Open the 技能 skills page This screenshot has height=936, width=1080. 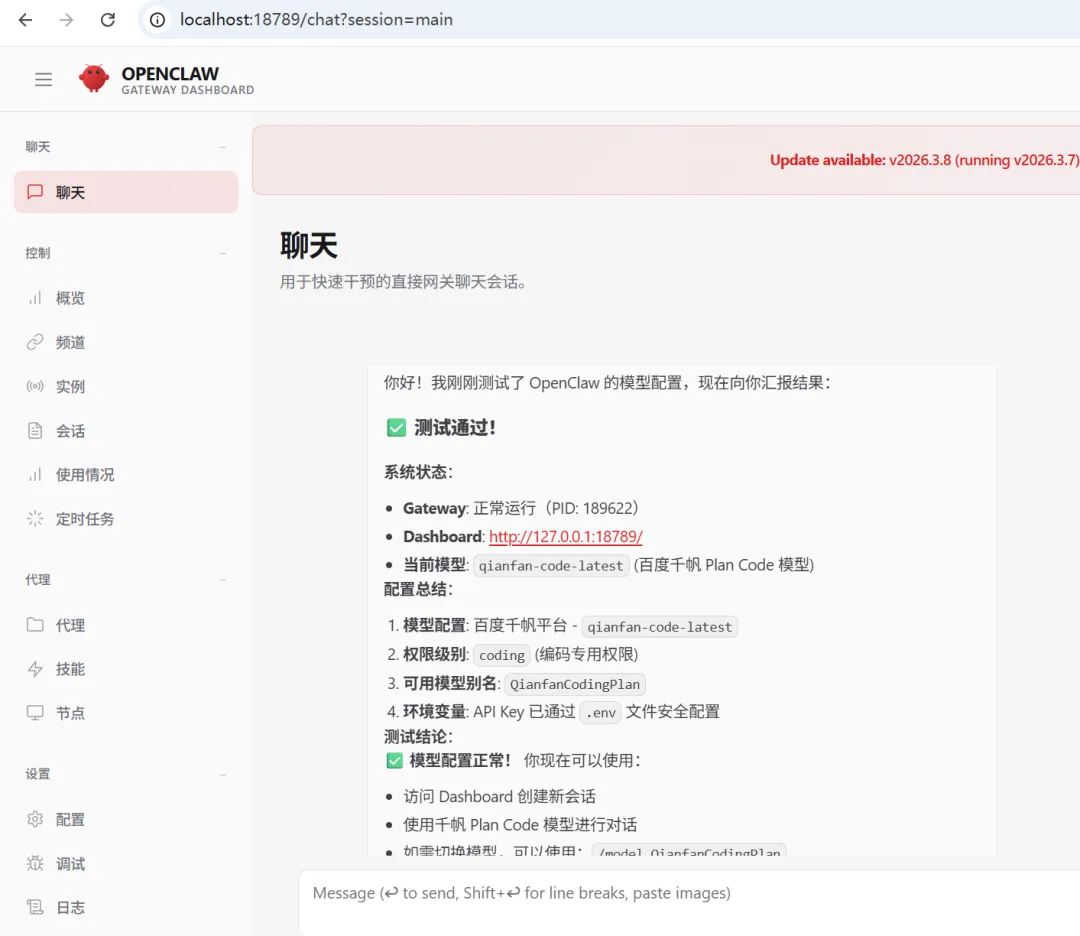[126, 669]
